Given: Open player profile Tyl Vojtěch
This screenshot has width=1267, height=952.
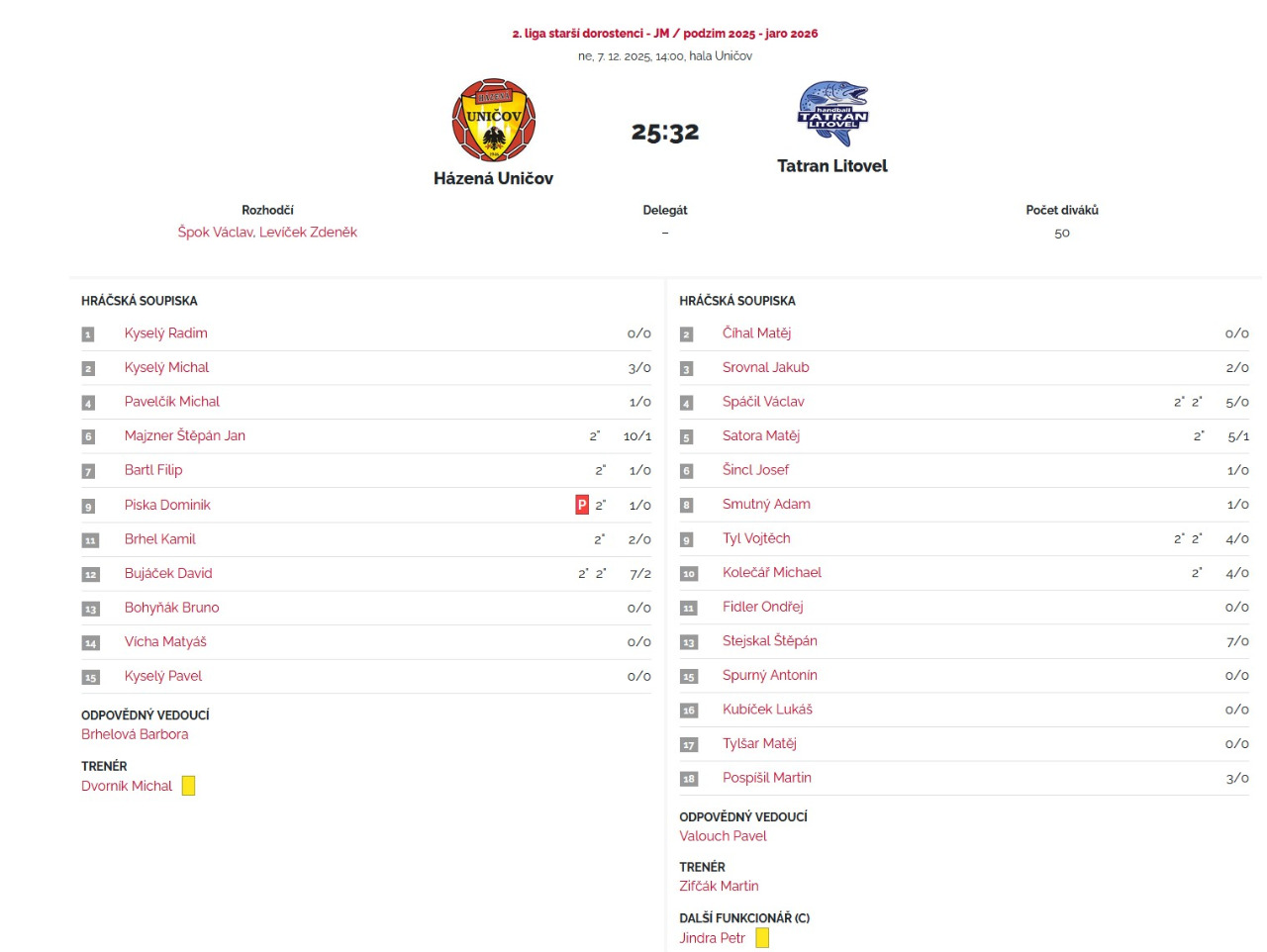Looking at the screenshot, I should point(756,538).
